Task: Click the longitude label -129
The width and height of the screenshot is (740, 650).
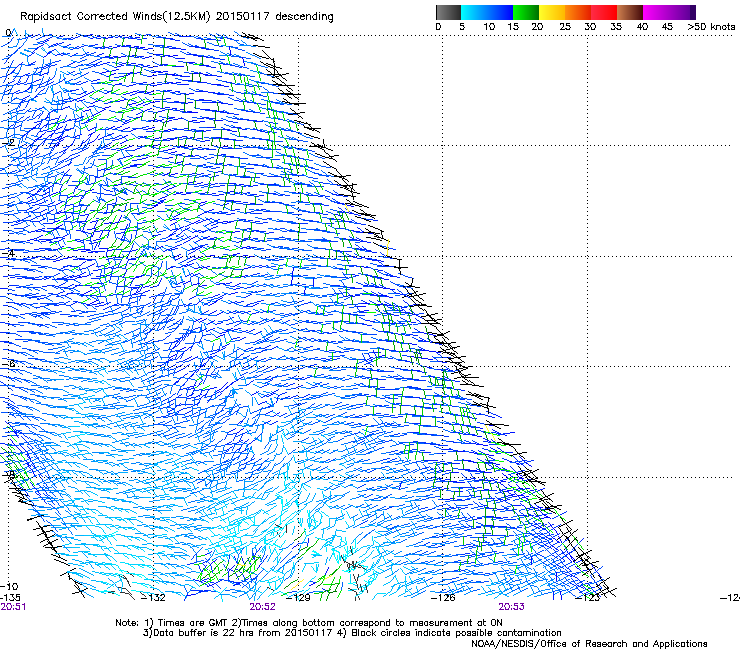Action: pos(299,598)
